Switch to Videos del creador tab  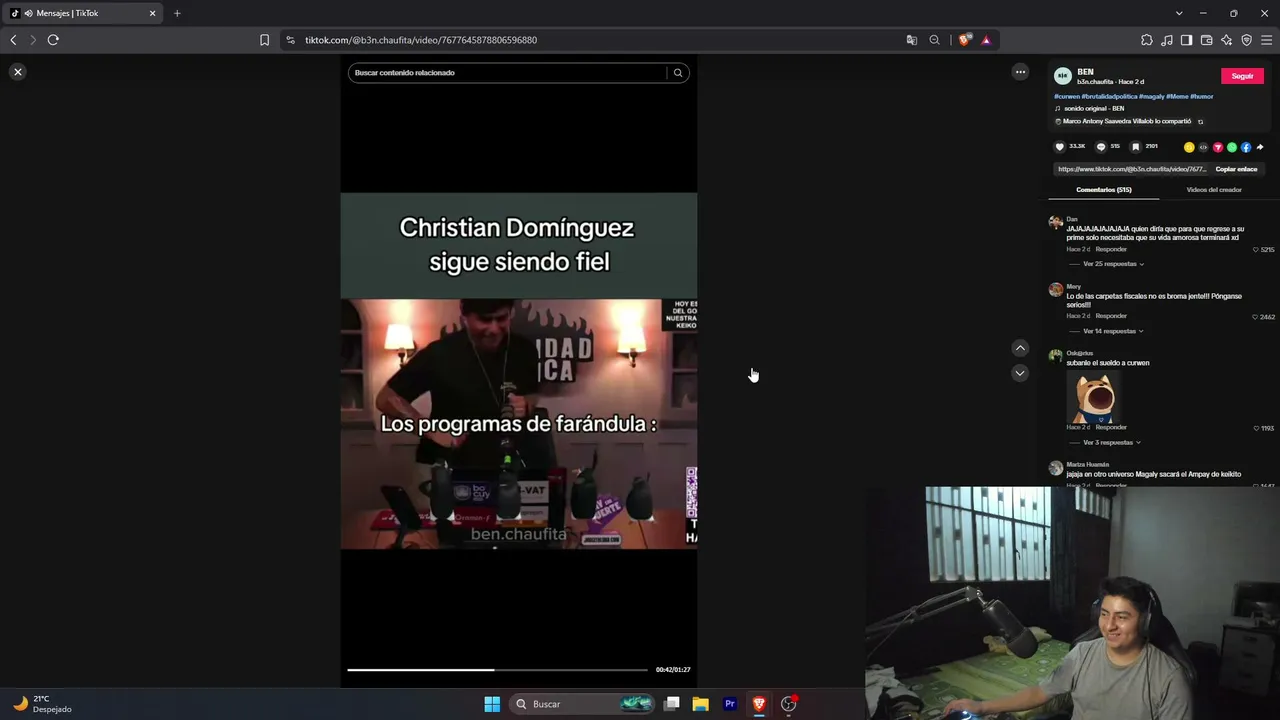point(1214,190)
